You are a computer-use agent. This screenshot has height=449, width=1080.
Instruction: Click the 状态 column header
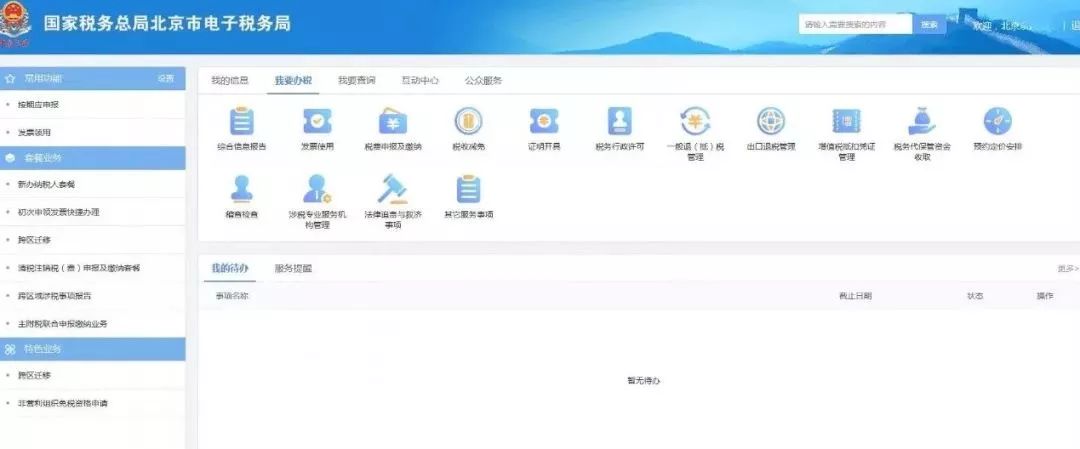pos(975,295)
